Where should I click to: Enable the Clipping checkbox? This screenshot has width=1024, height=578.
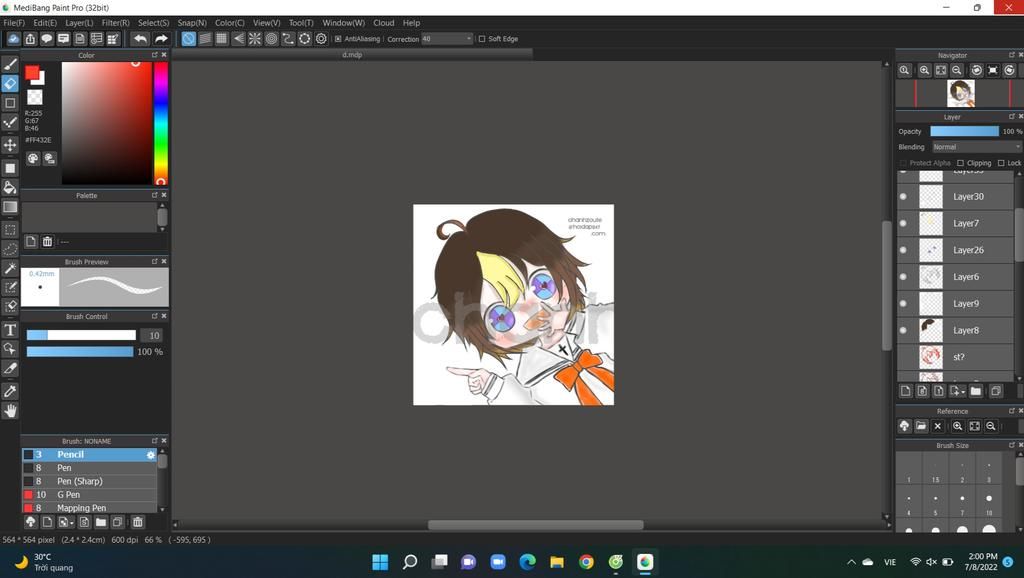[960, 163]
